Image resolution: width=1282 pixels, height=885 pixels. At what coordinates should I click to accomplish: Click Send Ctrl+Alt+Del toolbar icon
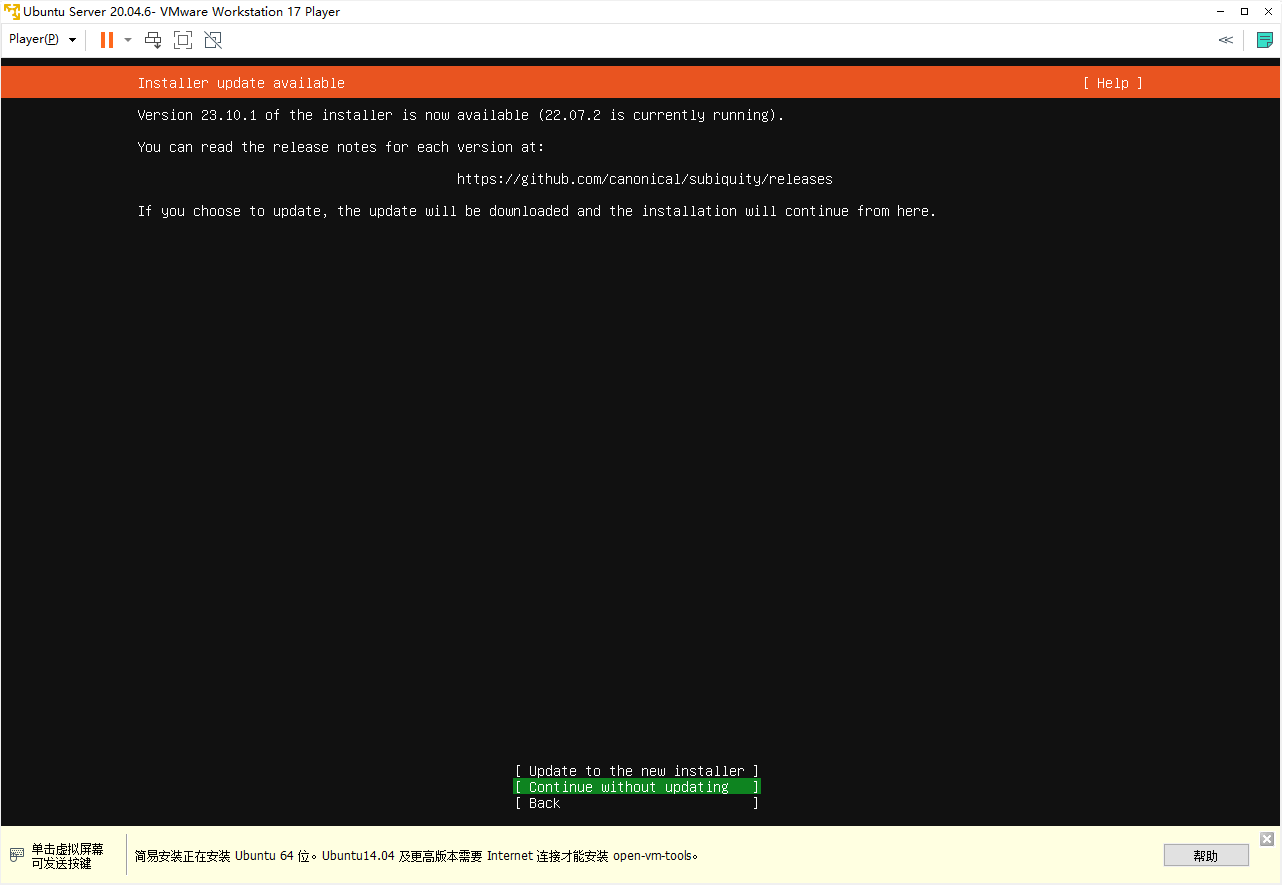click(x=153, y=40)
